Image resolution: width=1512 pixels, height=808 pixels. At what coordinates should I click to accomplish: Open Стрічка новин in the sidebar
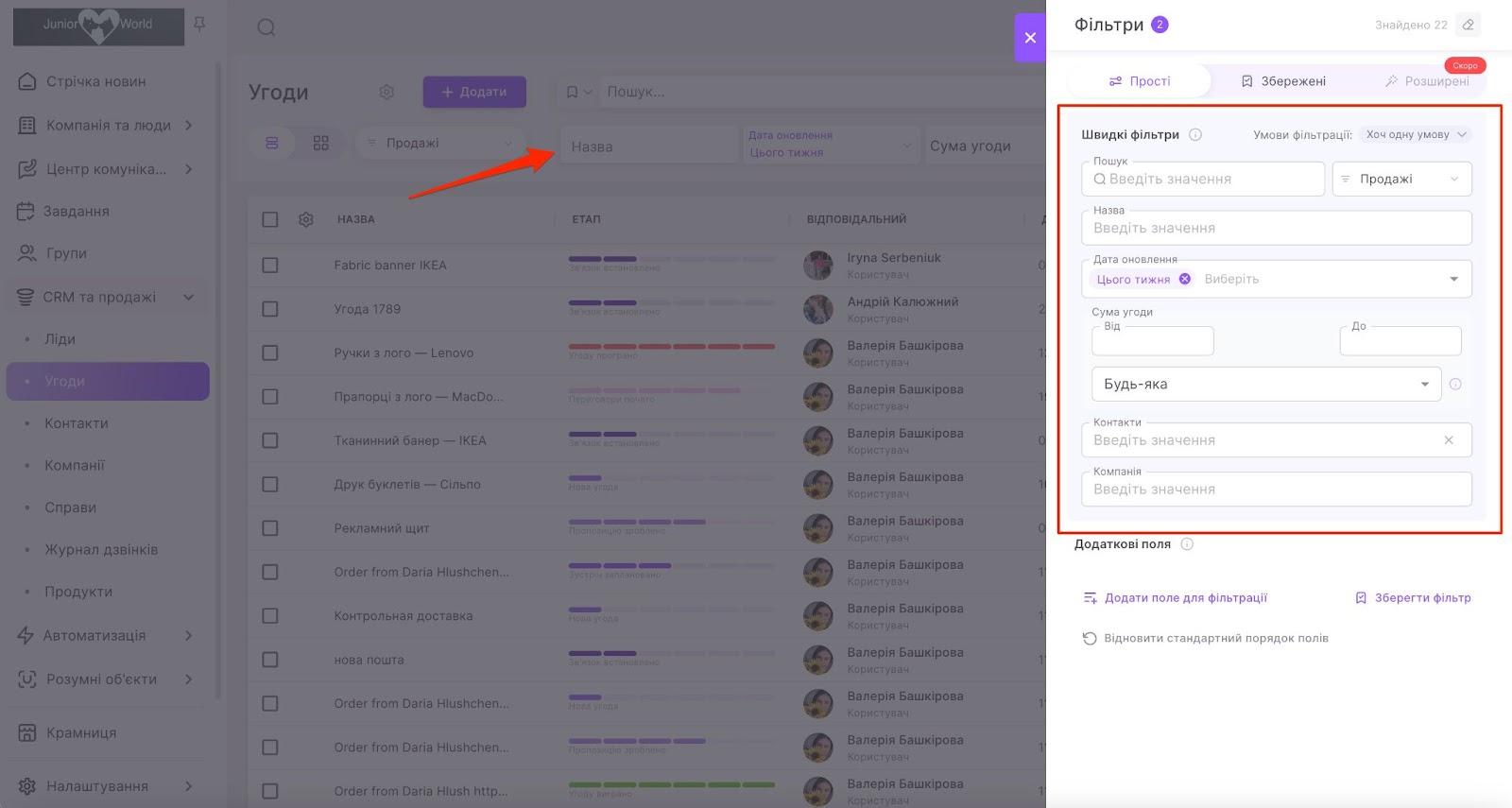[95, 81]
